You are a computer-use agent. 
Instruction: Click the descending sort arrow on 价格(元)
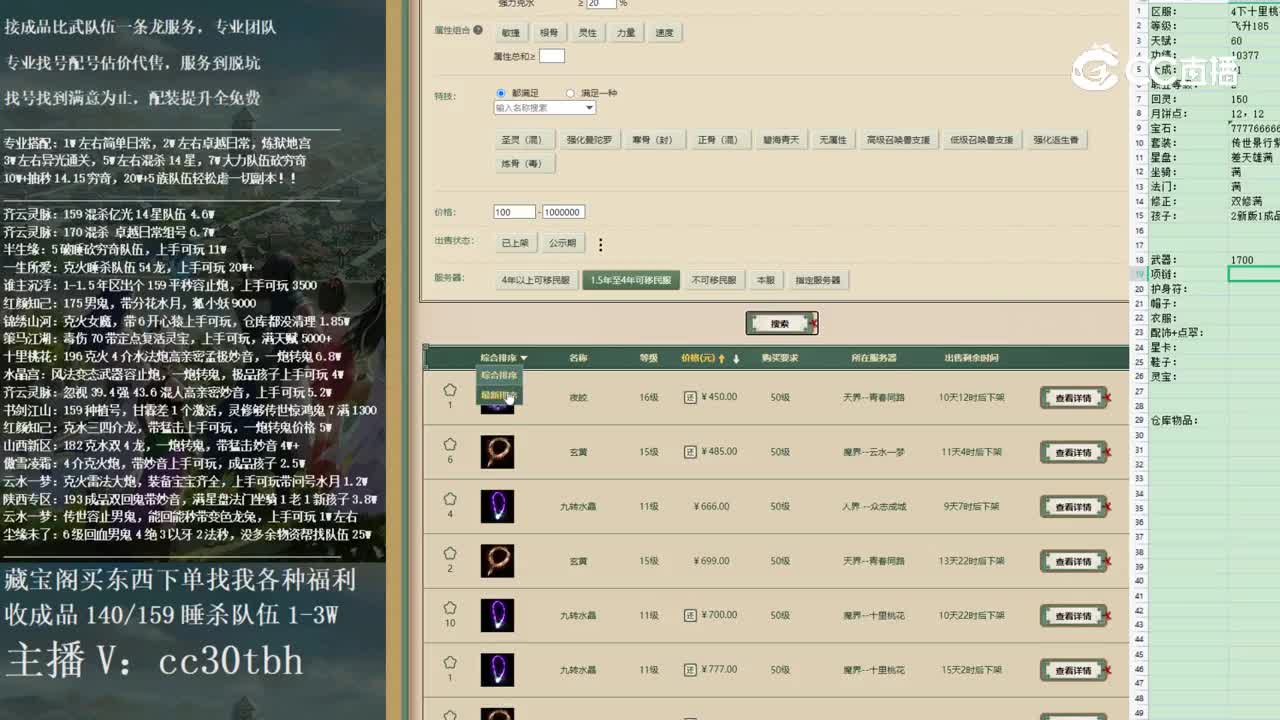(x=737, y=358)
